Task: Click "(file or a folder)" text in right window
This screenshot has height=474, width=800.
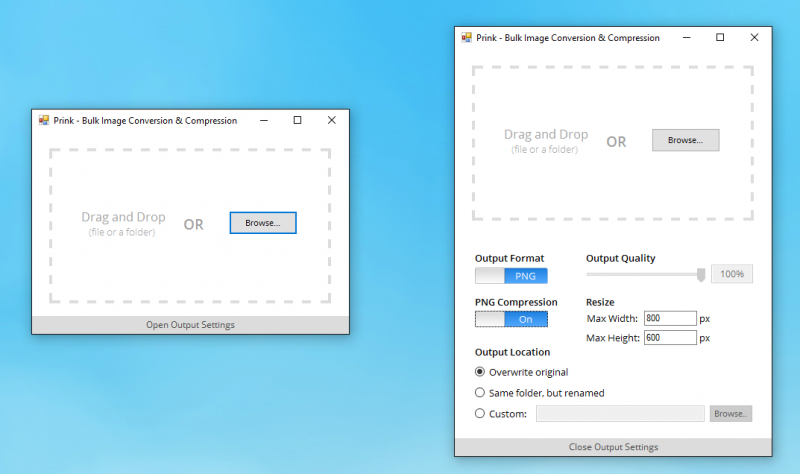Action: (544, 149)
